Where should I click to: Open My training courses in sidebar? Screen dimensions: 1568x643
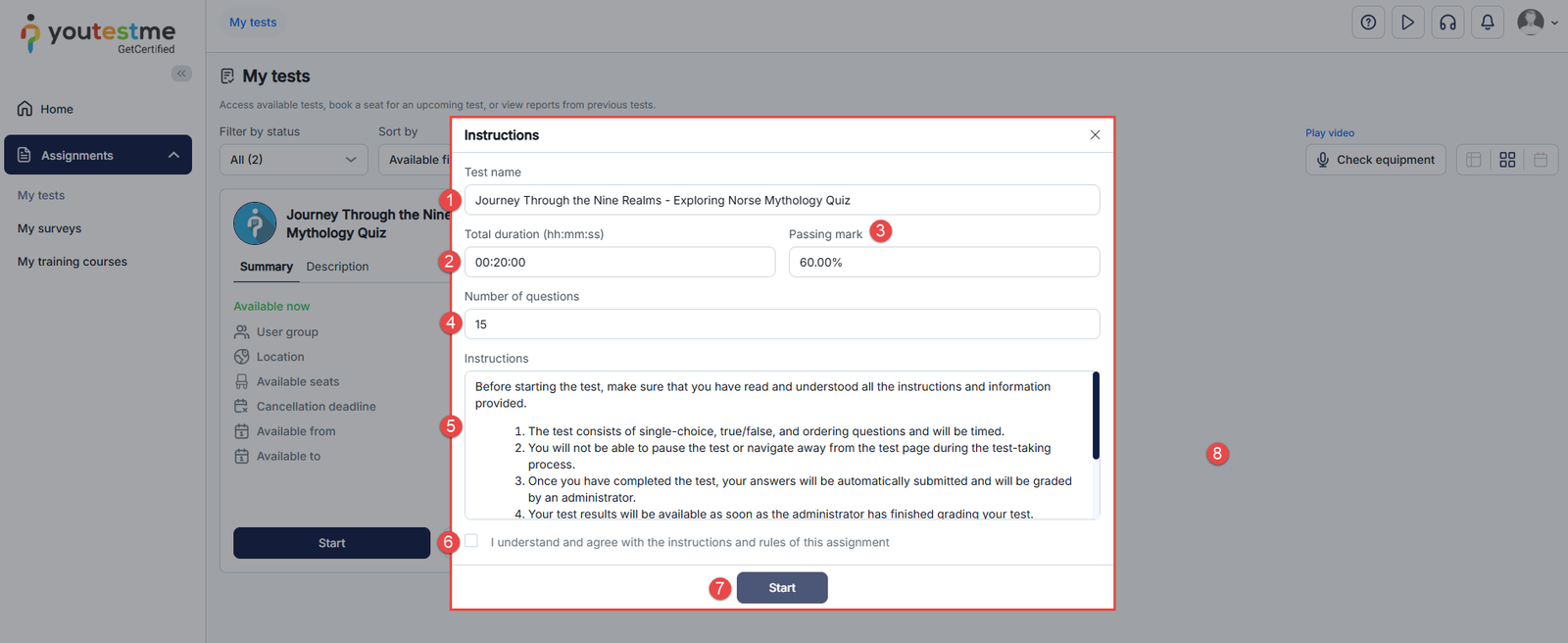tap(73, 262)
